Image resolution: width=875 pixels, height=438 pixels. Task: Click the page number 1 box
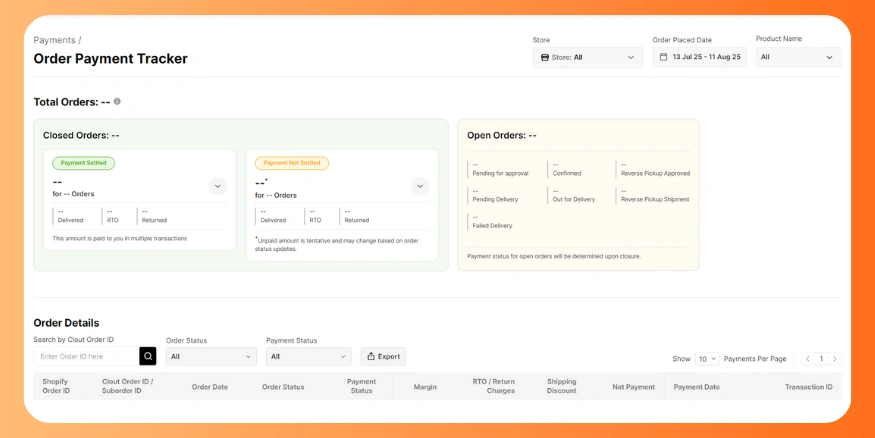(821, 359)
